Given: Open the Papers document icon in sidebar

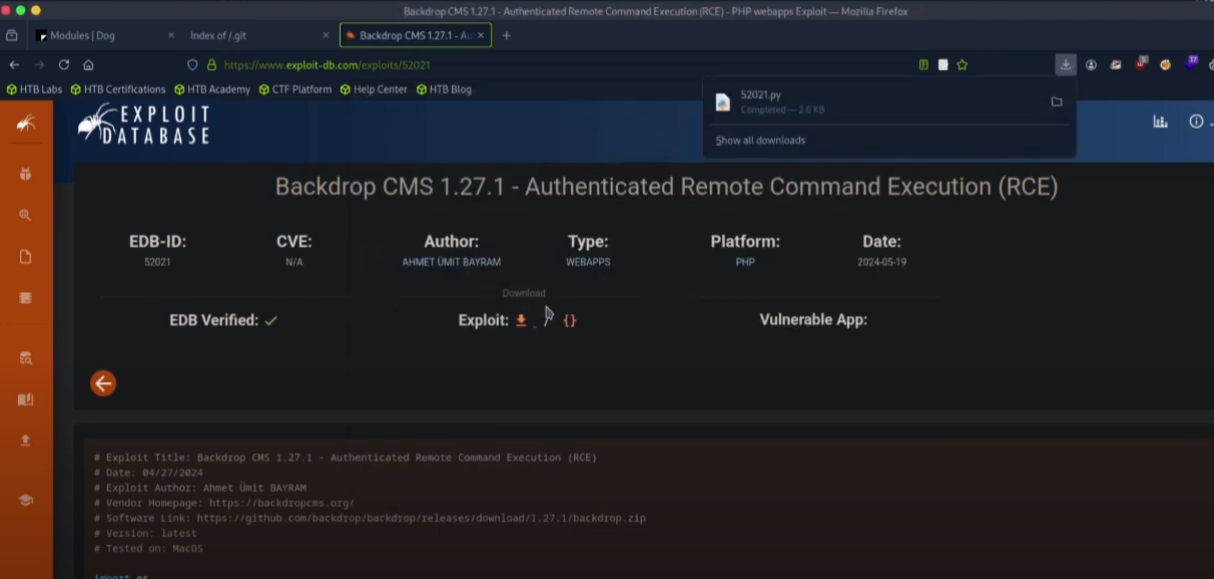Looking at the screenshot, I should click(x=26, y=257).
